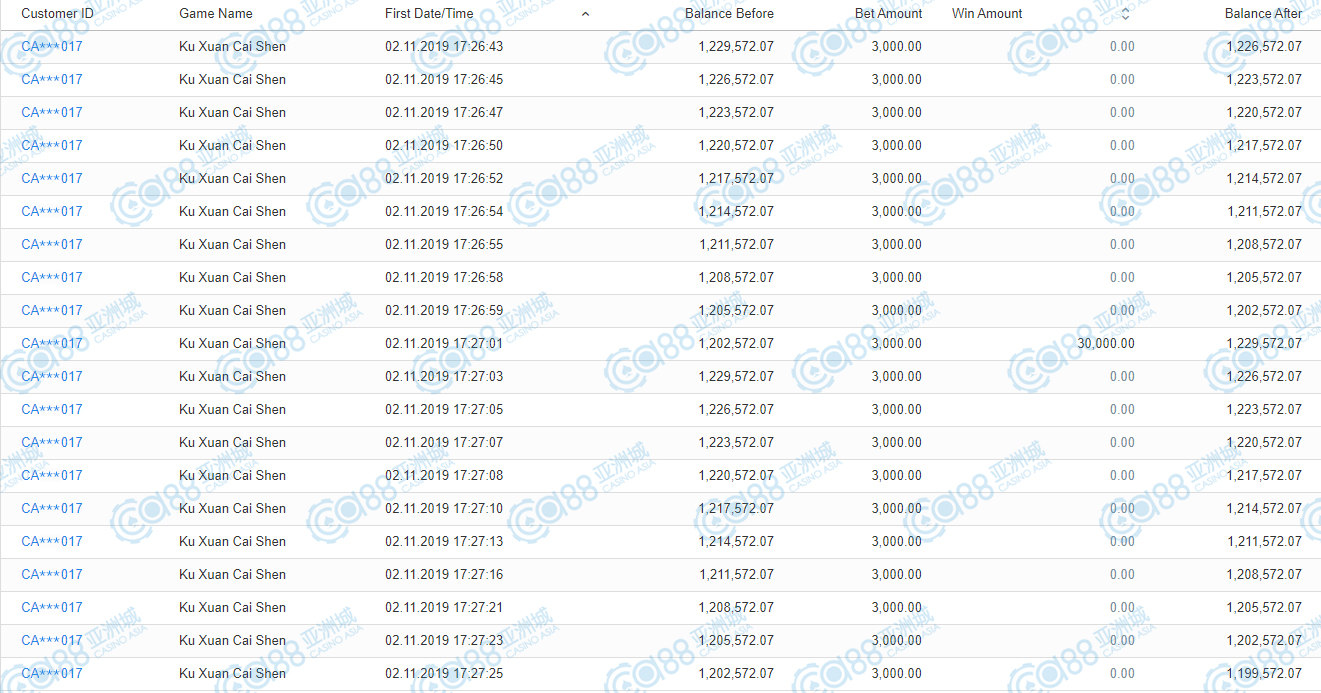
Task: Select Bet Amount 3,000.00 in the 17:26:47 row
Action: pyautogui.click(x=897, y=112)
